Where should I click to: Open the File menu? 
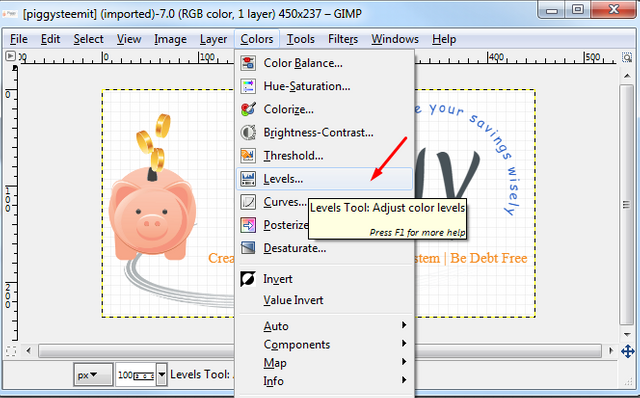(19, 39)
